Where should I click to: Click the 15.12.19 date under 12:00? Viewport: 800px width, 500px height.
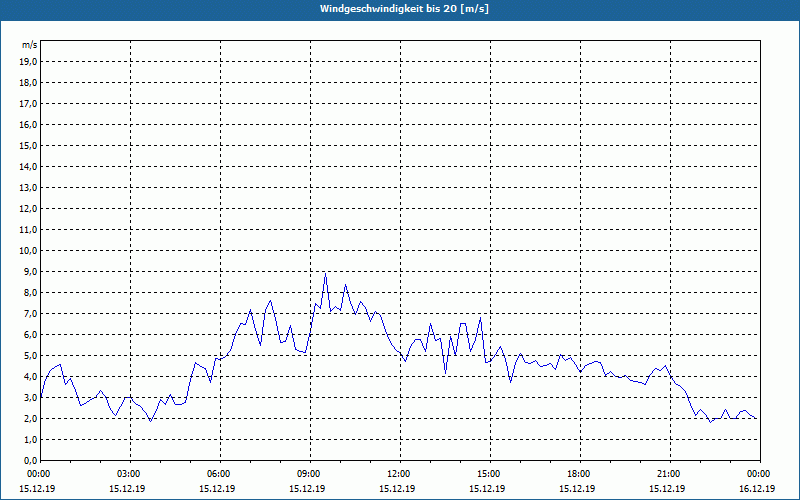coord(397,488)
